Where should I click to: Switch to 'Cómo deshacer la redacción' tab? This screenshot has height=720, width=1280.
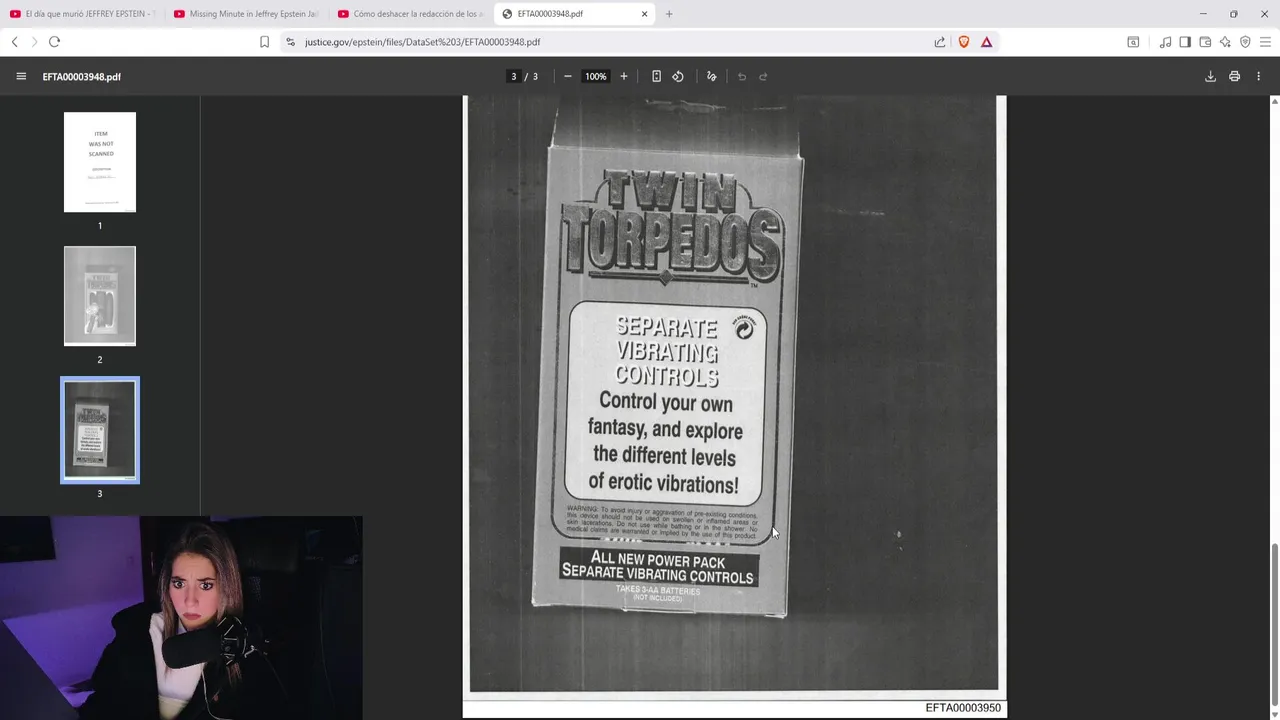click(410, 14)
